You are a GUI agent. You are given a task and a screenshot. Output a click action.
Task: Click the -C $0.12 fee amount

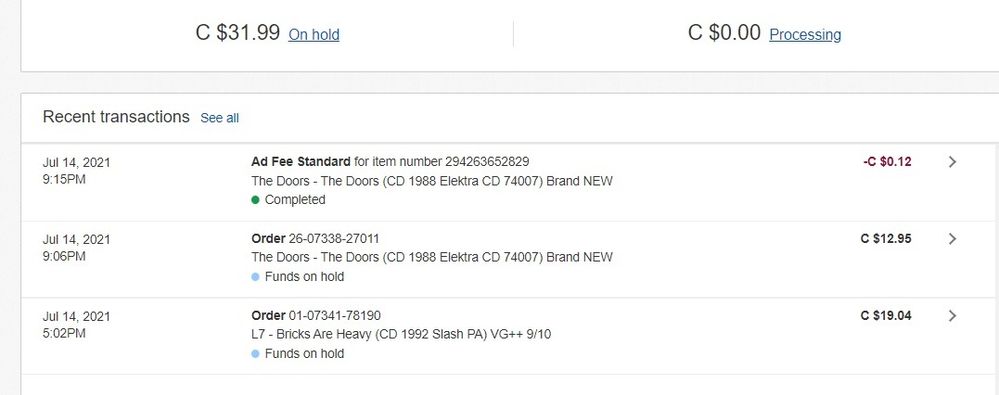(888, 162)
